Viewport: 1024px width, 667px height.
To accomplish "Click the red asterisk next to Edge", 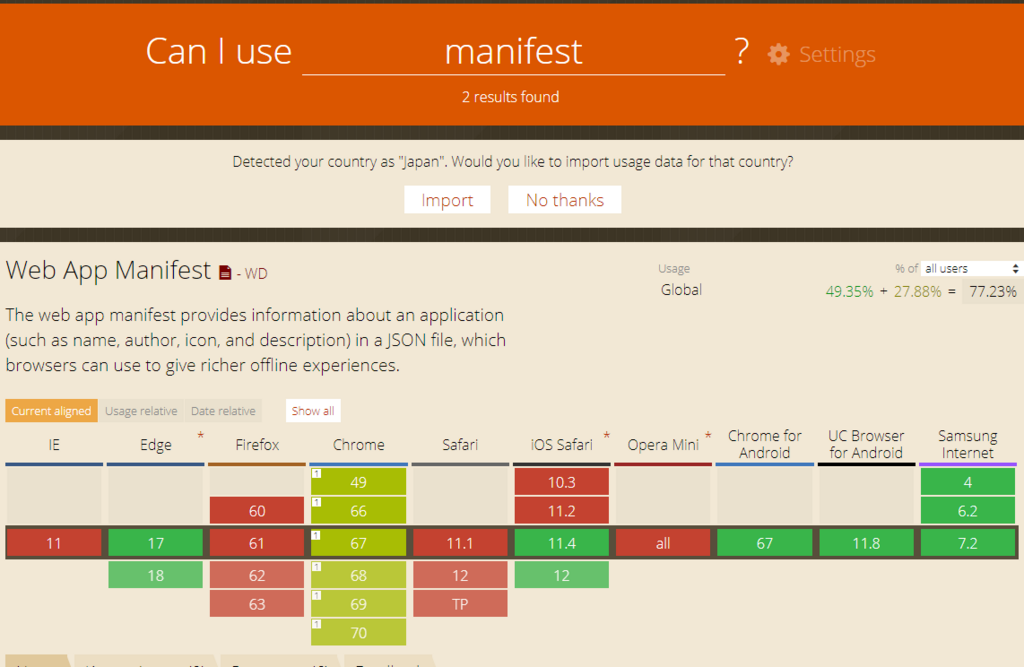I will pyautogui.click(x=200, y=436).
